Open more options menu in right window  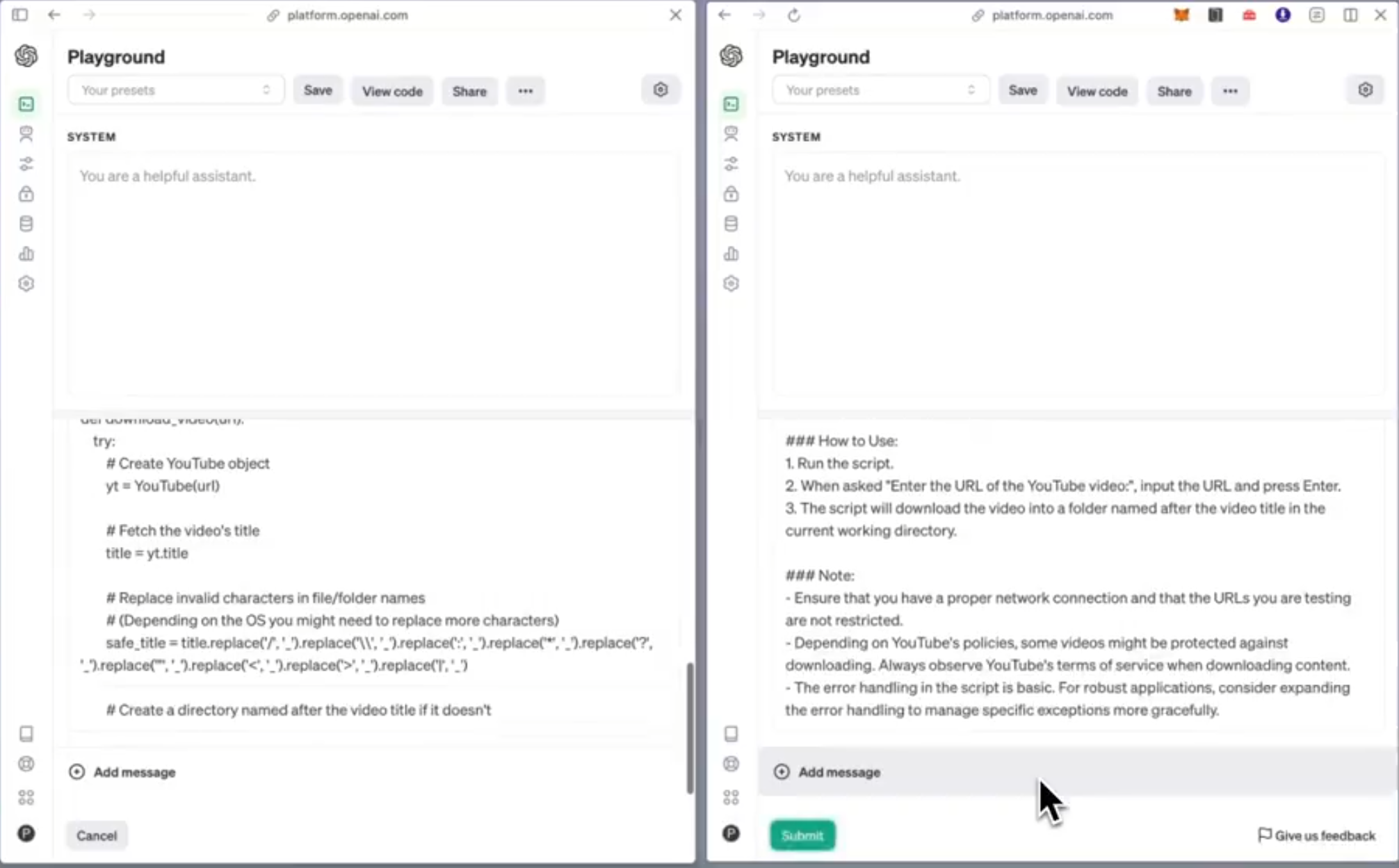[x=1231, y=91]
